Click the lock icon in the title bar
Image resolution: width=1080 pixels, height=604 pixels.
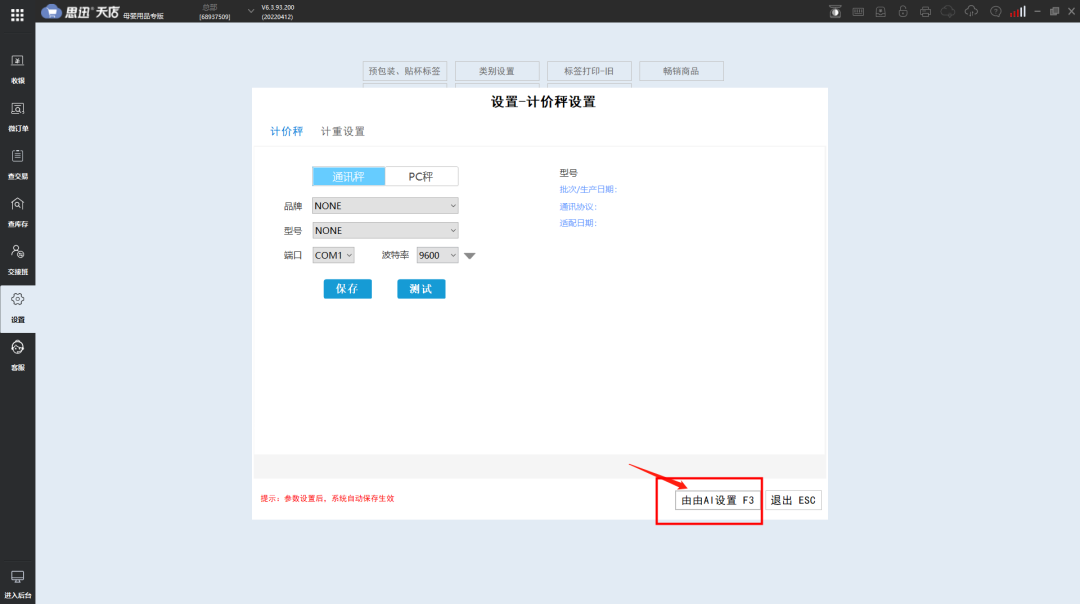903,11
